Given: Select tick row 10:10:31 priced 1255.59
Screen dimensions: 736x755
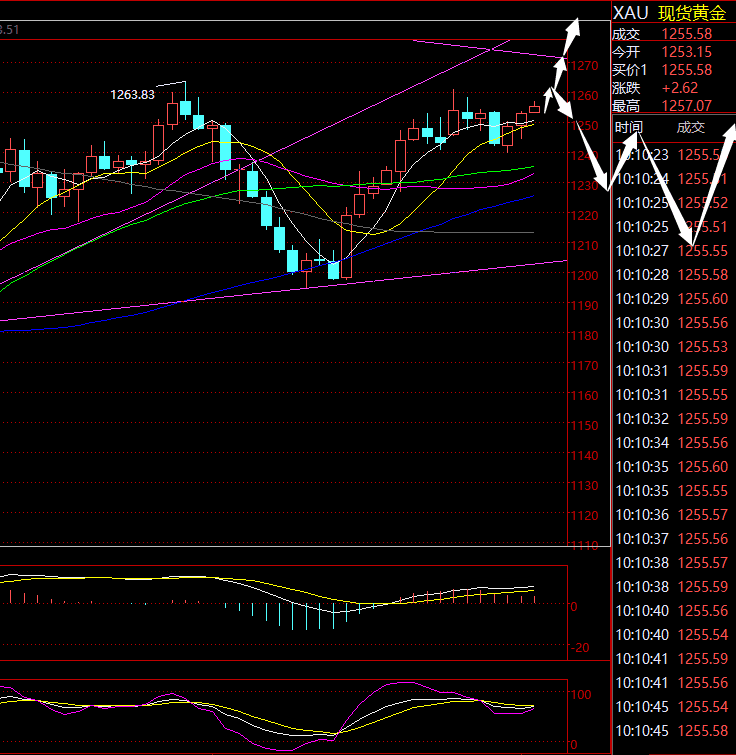Looking at the screenshot, I should 673,371.
